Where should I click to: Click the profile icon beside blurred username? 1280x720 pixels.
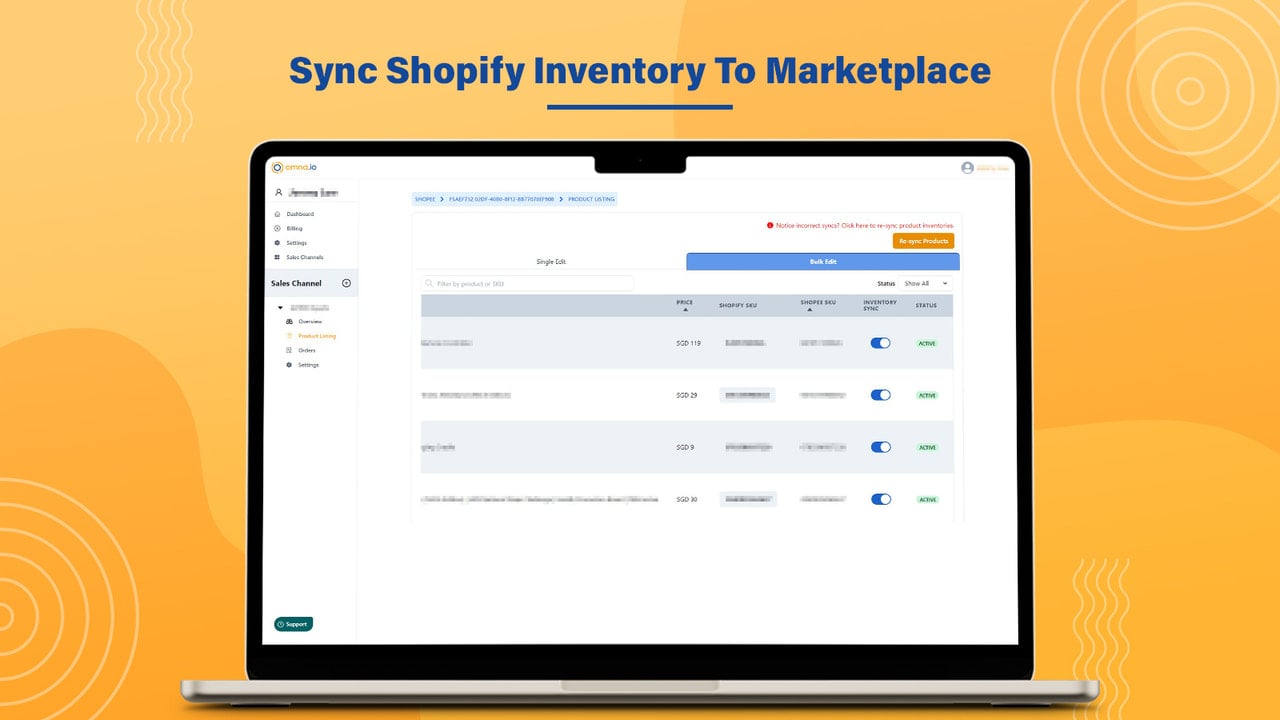coord(278,192)
